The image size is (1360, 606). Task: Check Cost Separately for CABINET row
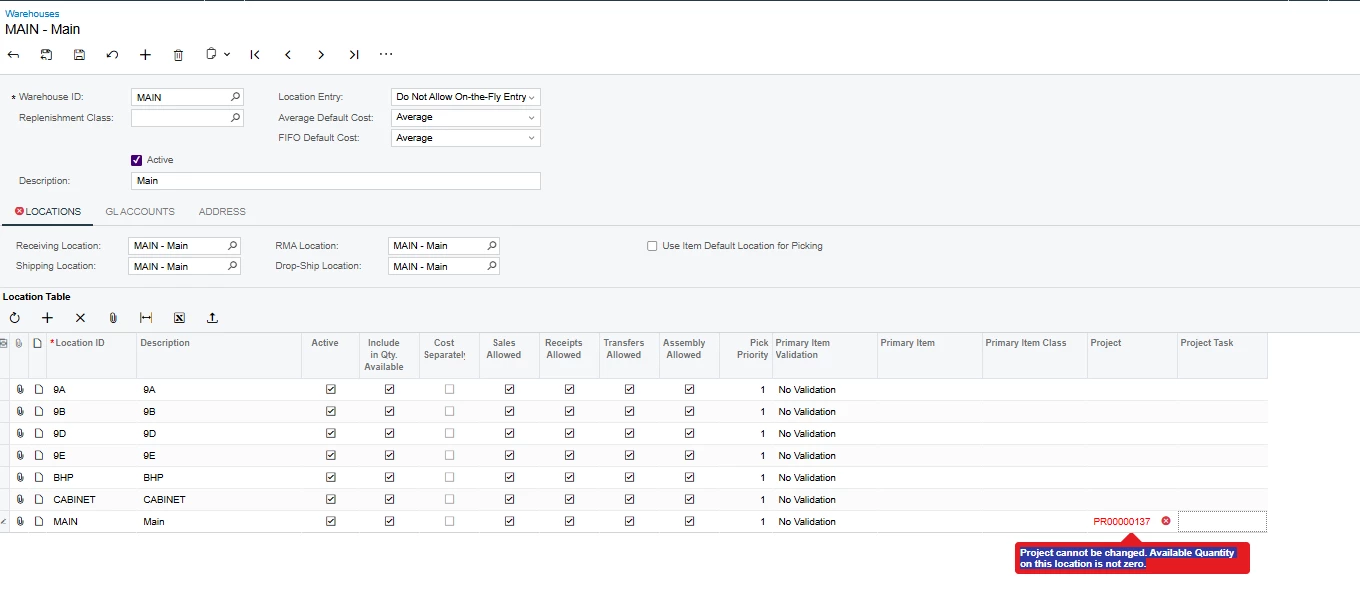(x=449, y=500)
